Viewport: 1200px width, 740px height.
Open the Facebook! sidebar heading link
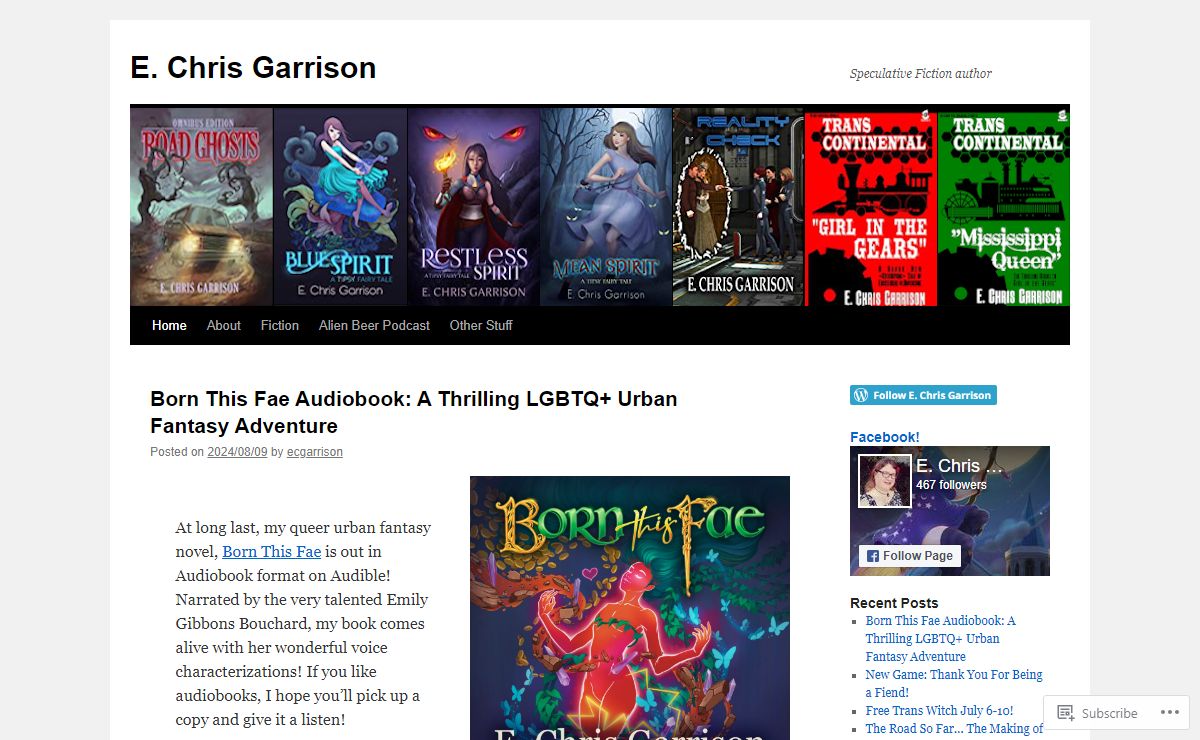pos(885,437)
